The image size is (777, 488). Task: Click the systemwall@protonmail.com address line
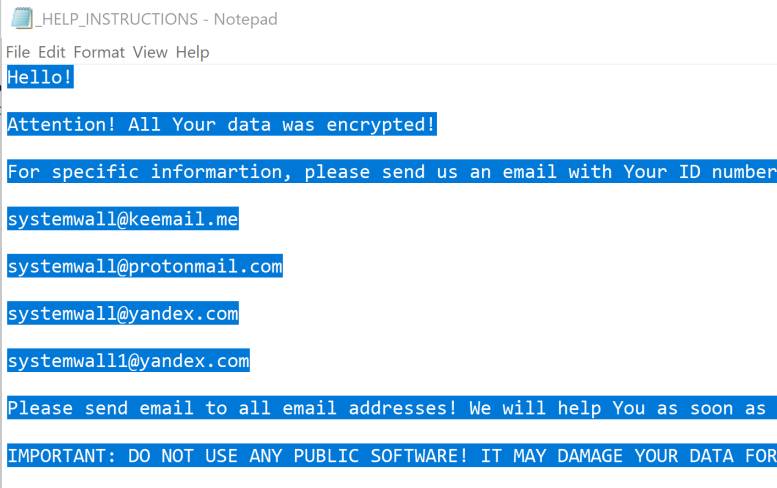(144, 266)
